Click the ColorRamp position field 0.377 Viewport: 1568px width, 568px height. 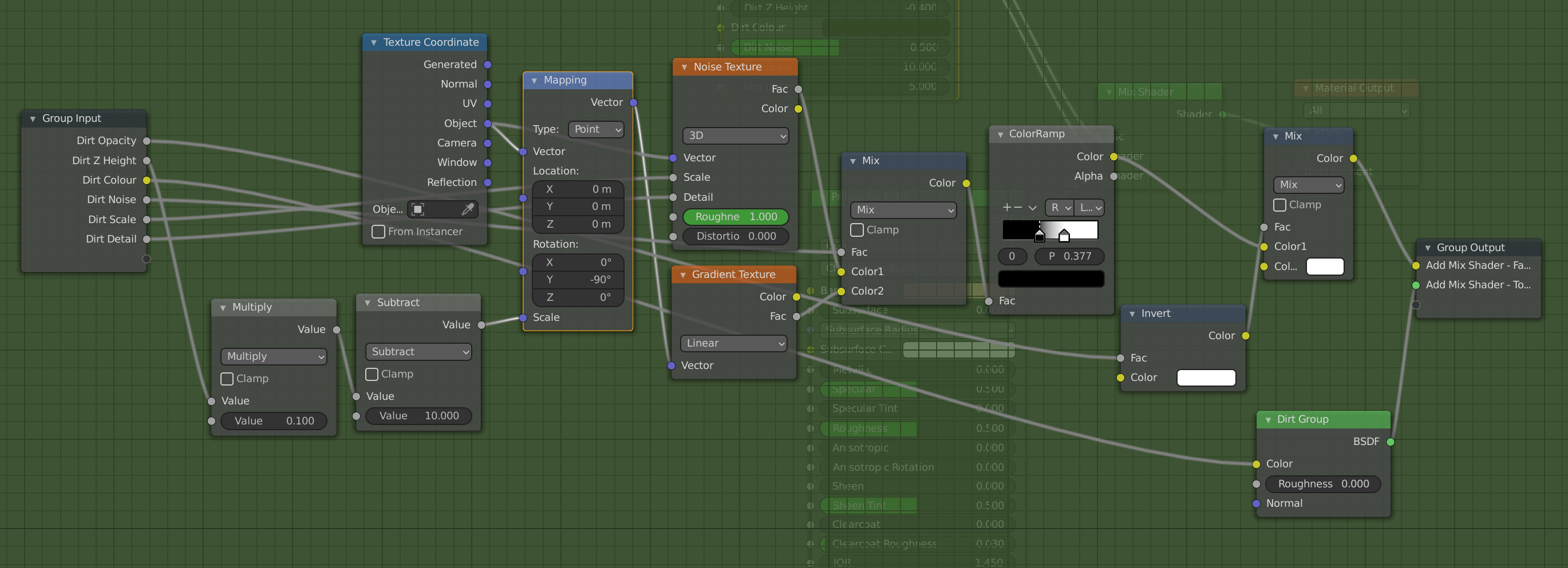tap(1069, 257)
